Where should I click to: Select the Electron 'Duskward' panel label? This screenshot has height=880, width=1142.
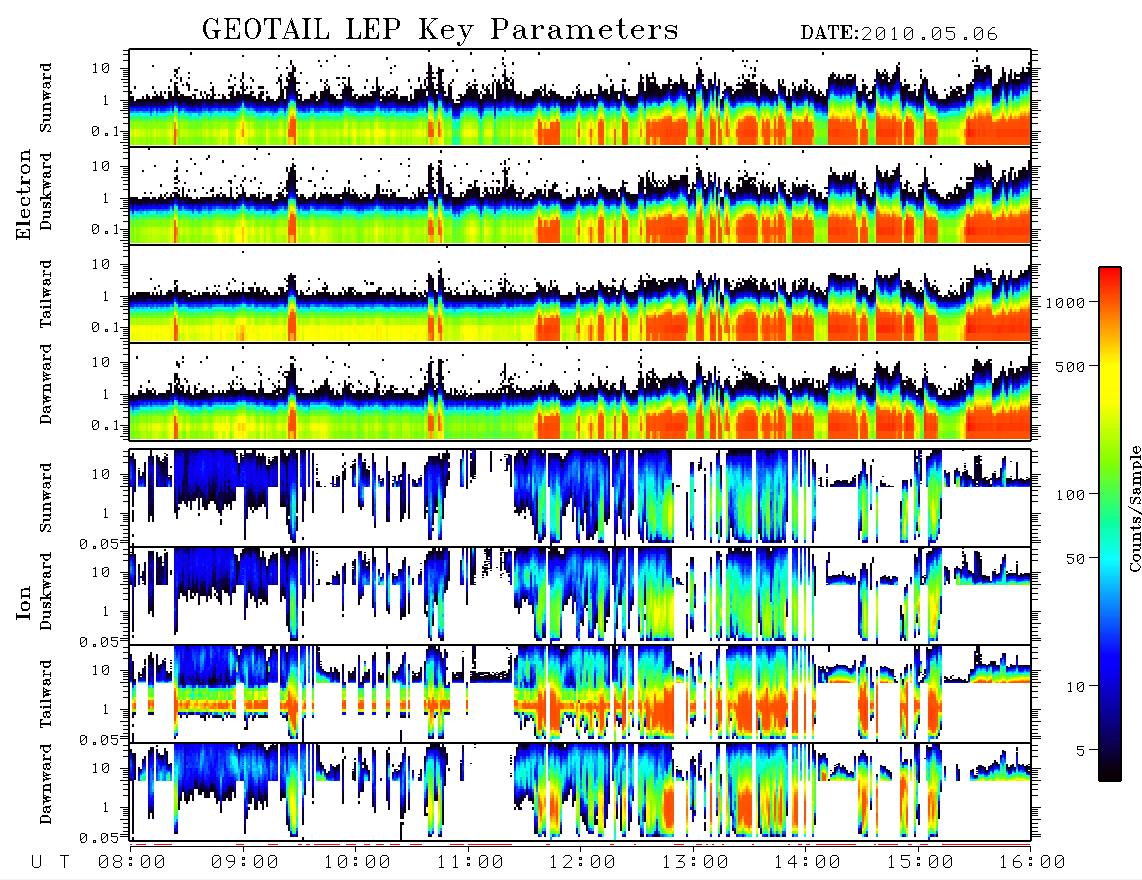pyautogui.click(x=46, y=191)
